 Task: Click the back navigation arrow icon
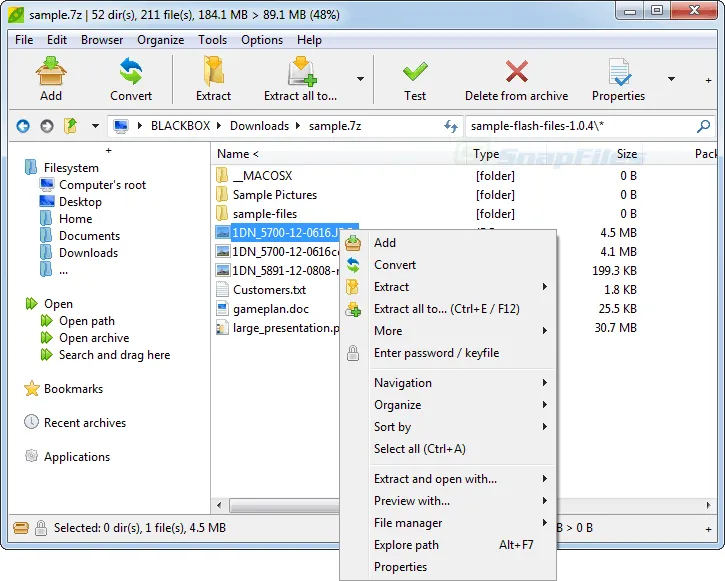[x=23, y=126]
